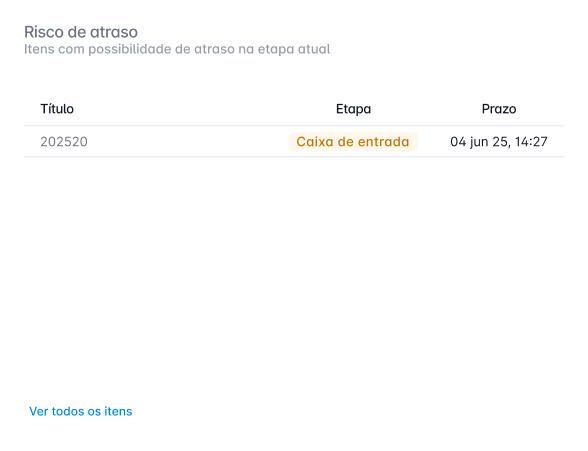
Task: Select the deadline '04 jun 25, 14:27'
Action: [499, 142]
